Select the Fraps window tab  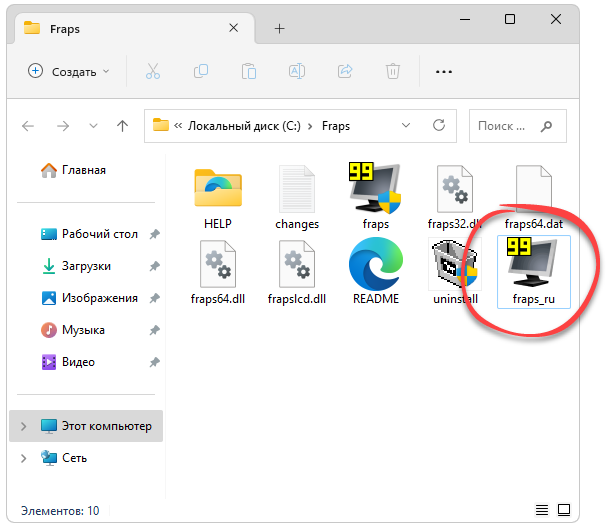[135, 28]
